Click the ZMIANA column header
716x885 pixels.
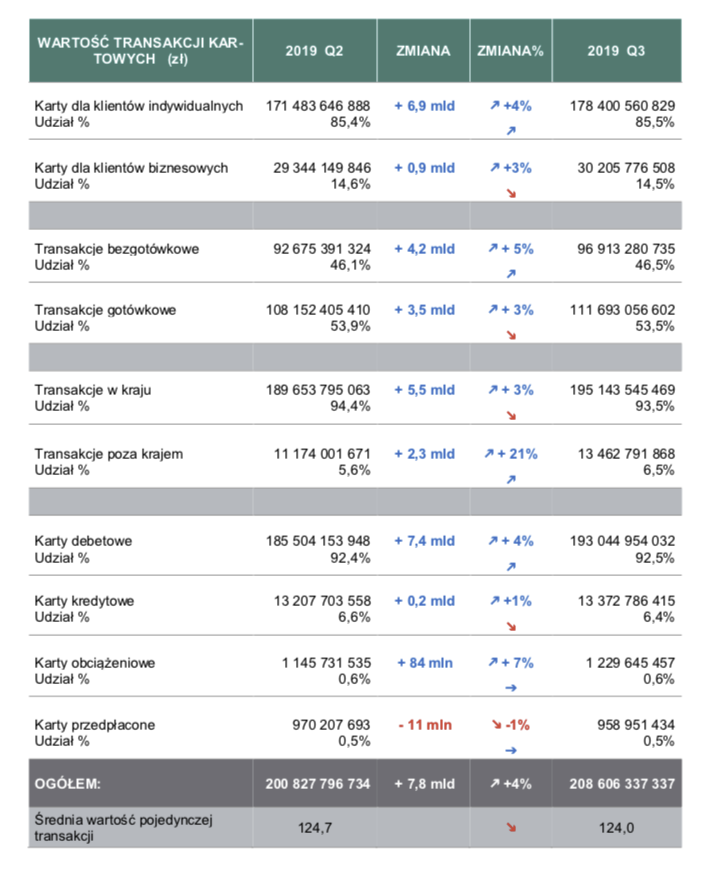[423, 51]
